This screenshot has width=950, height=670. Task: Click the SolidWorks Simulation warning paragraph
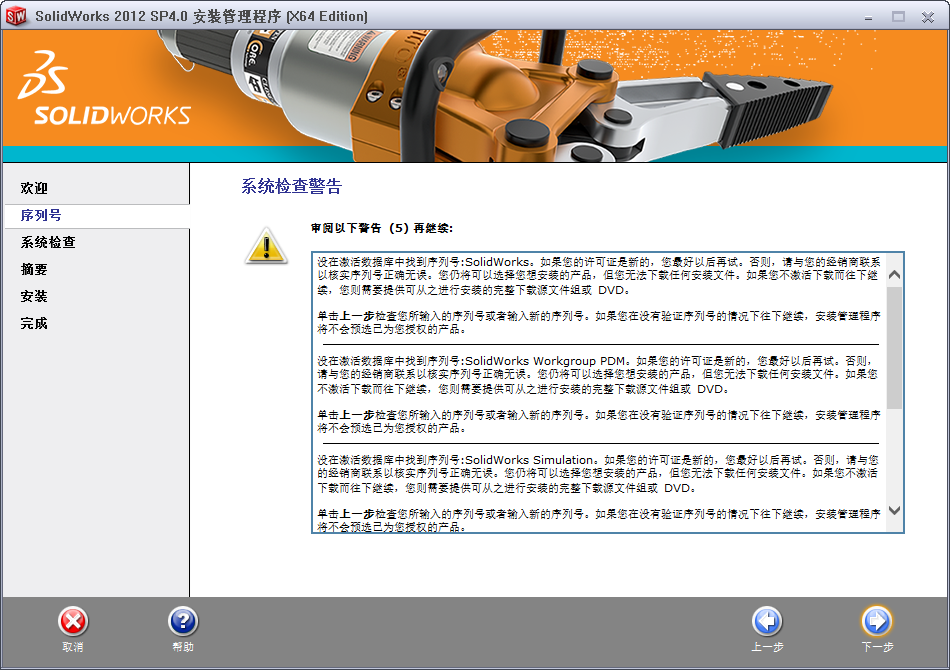(x=598, y=474)
